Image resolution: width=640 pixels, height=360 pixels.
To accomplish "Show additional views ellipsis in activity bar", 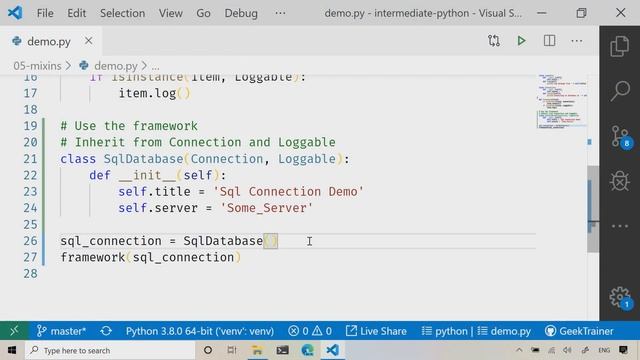I will tap(620, 226).
